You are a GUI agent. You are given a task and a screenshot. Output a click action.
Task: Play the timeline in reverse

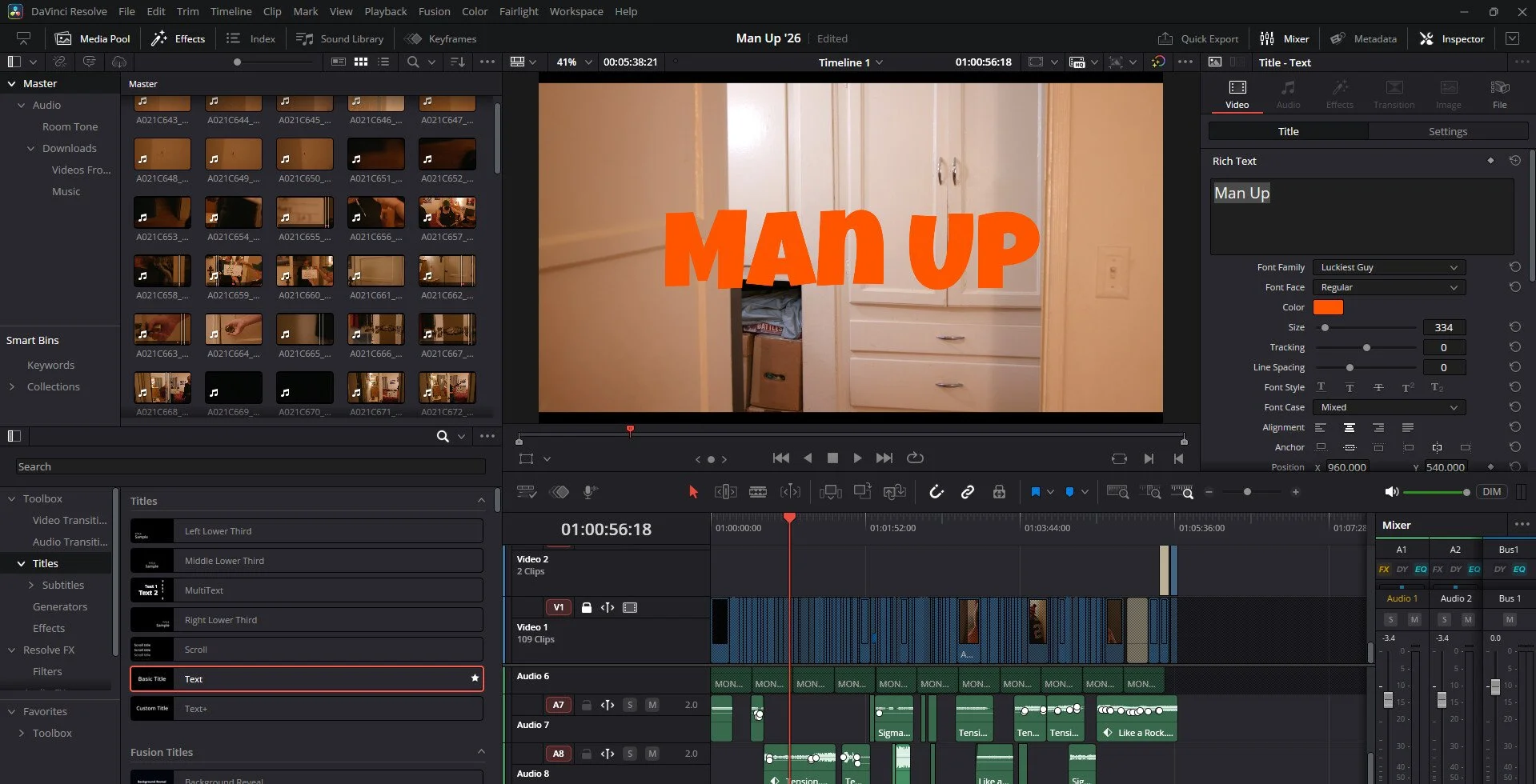[807, 458]
